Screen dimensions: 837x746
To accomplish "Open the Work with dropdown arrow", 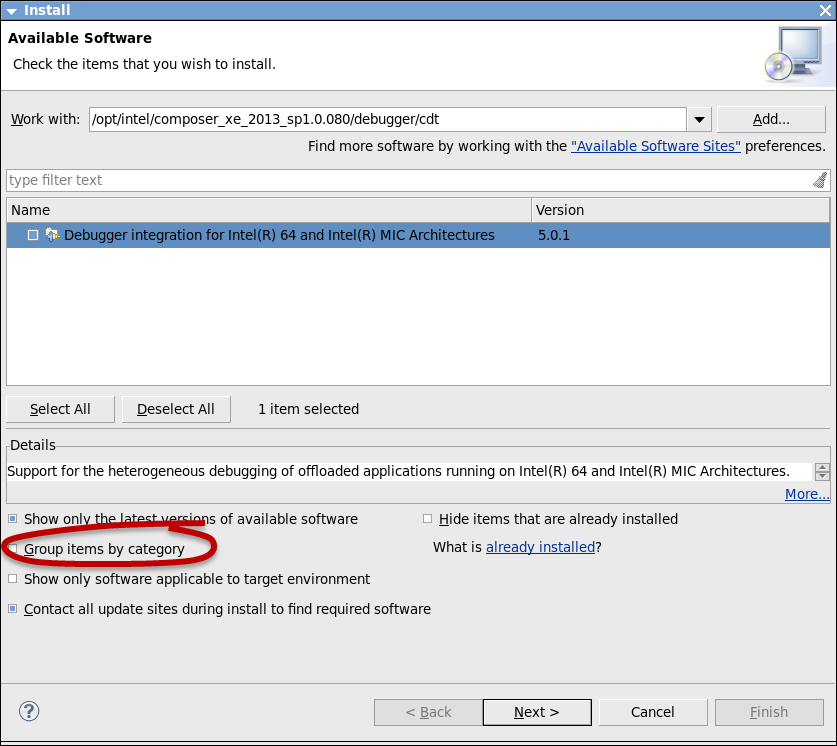I will 699,120.
